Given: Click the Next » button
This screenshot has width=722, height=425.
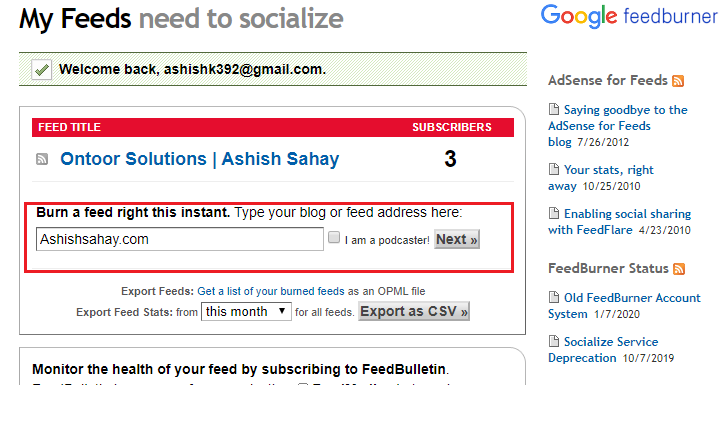Looking at the screenshot, I should (x=457, y=239).
